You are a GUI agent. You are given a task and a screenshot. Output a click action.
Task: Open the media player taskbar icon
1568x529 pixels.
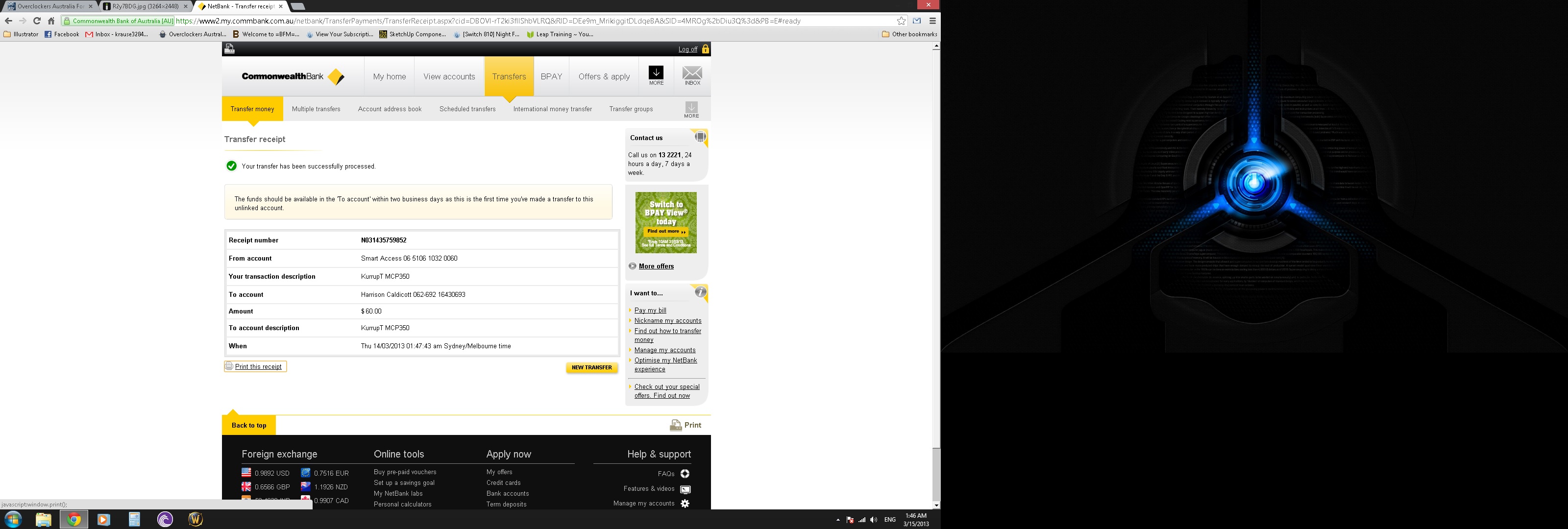tap(103, 519)
